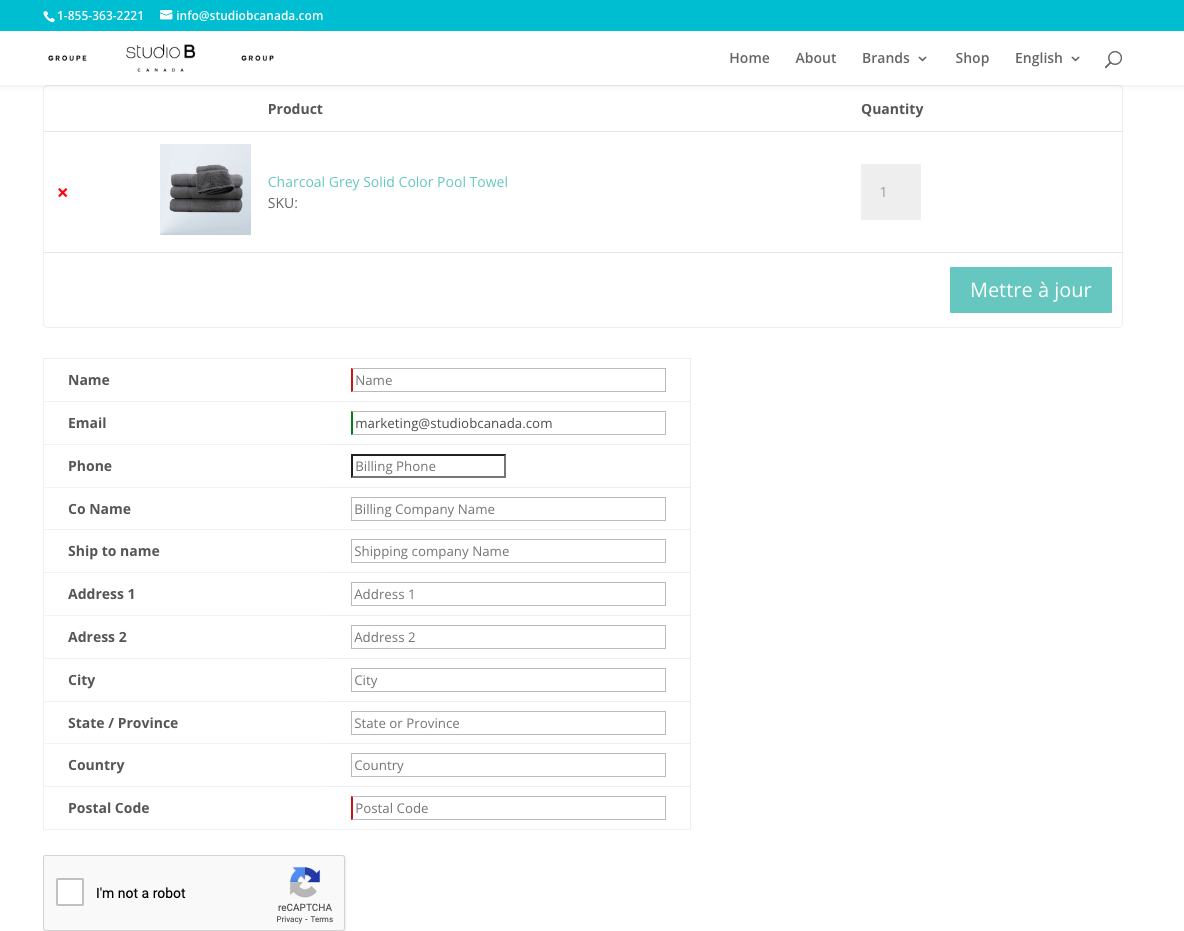The height and width of the screenshot is (931, 1184).
Task: Open the Home menu item
Action: [749, 58]
